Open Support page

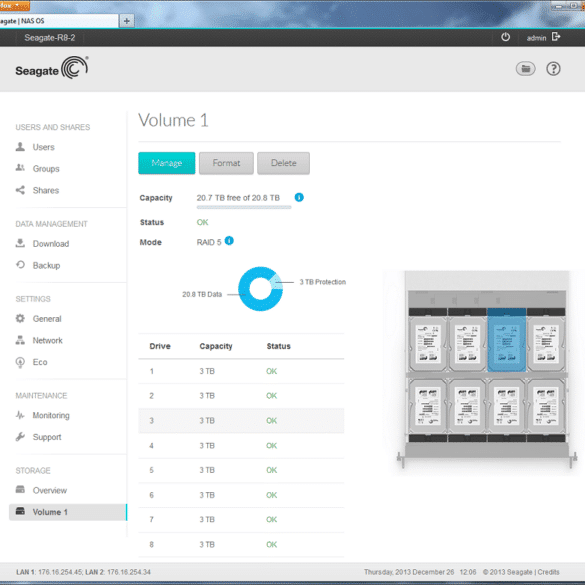[x=47, y=437]
